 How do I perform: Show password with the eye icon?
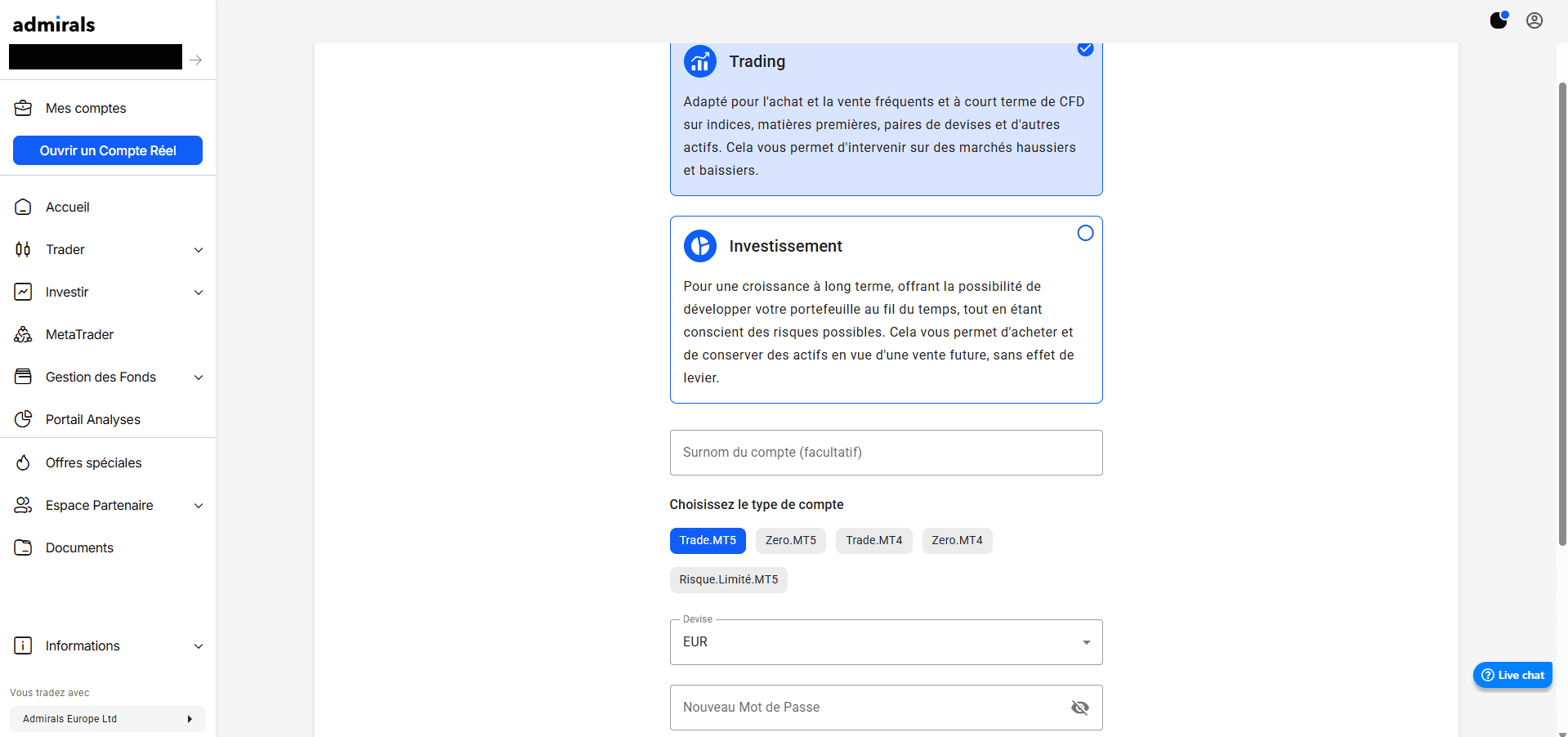coord(1080,708)
